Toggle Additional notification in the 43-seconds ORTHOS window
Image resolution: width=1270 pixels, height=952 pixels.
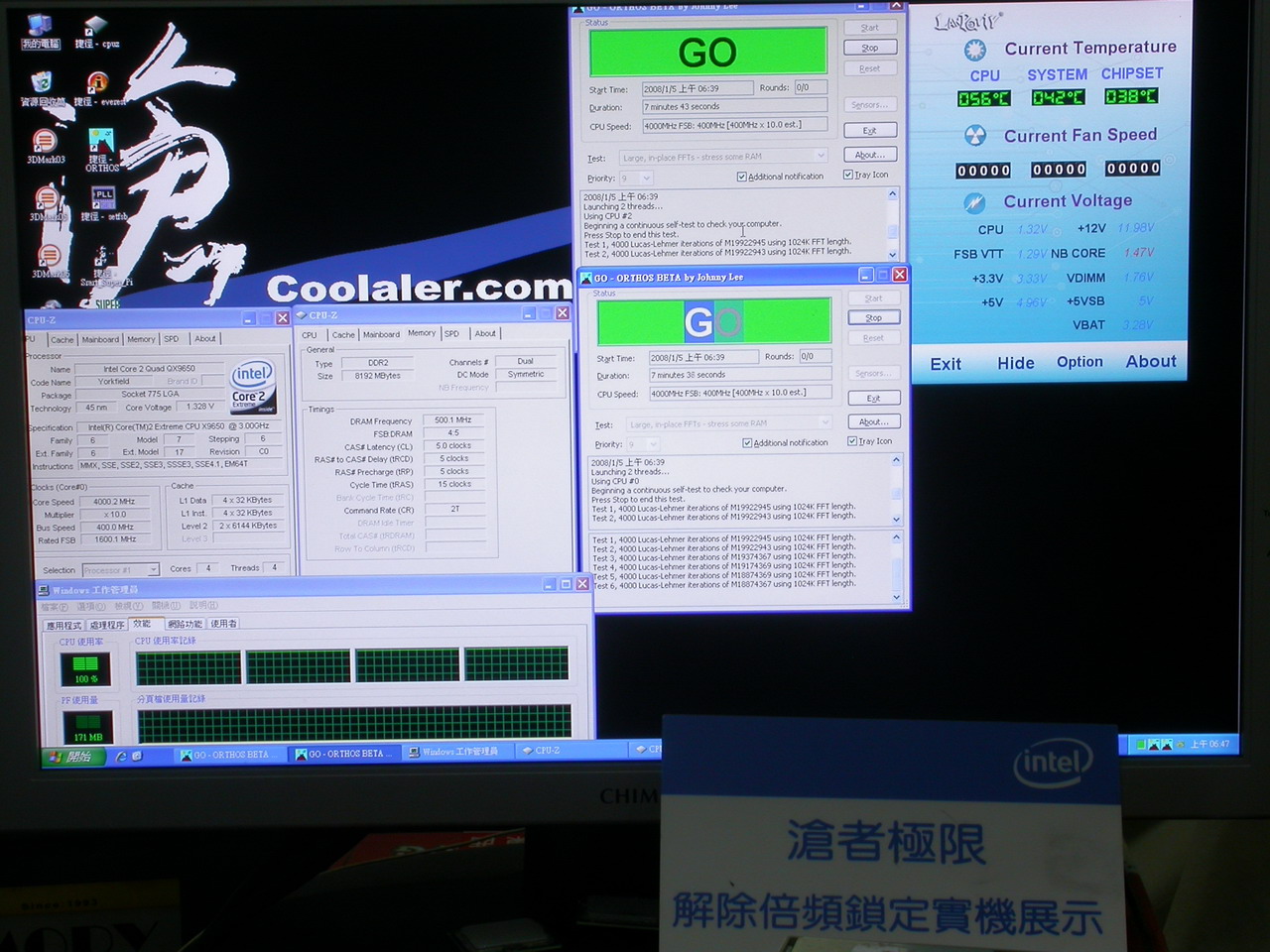(x=780, y=177)
